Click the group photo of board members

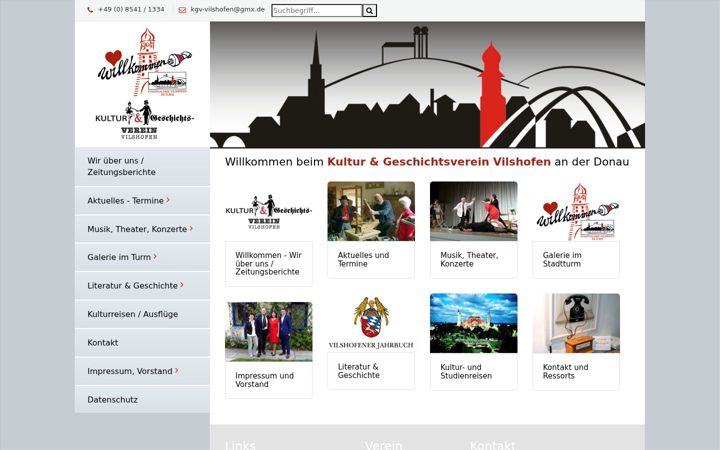(269, 332)
